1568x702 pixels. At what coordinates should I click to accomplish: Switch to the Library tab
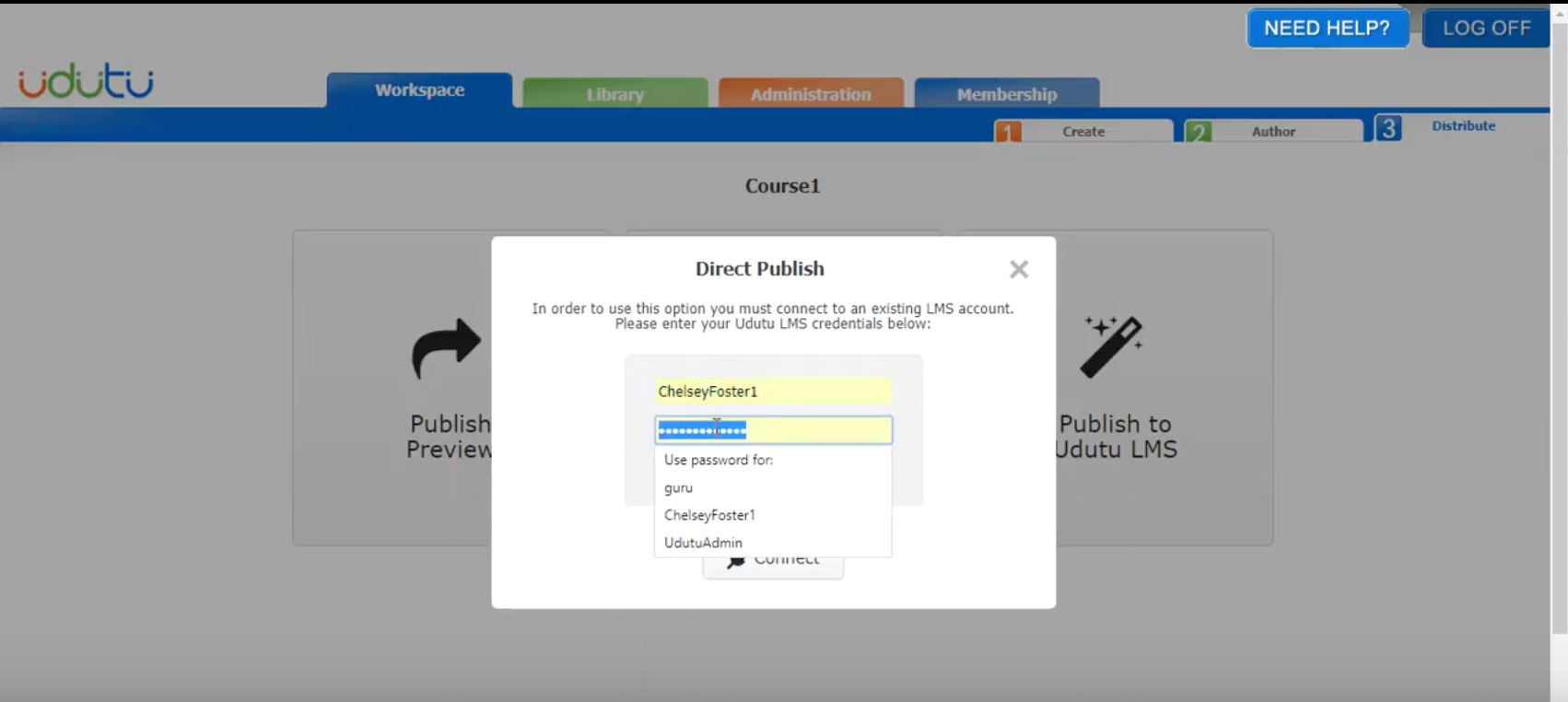coord(615,93)
